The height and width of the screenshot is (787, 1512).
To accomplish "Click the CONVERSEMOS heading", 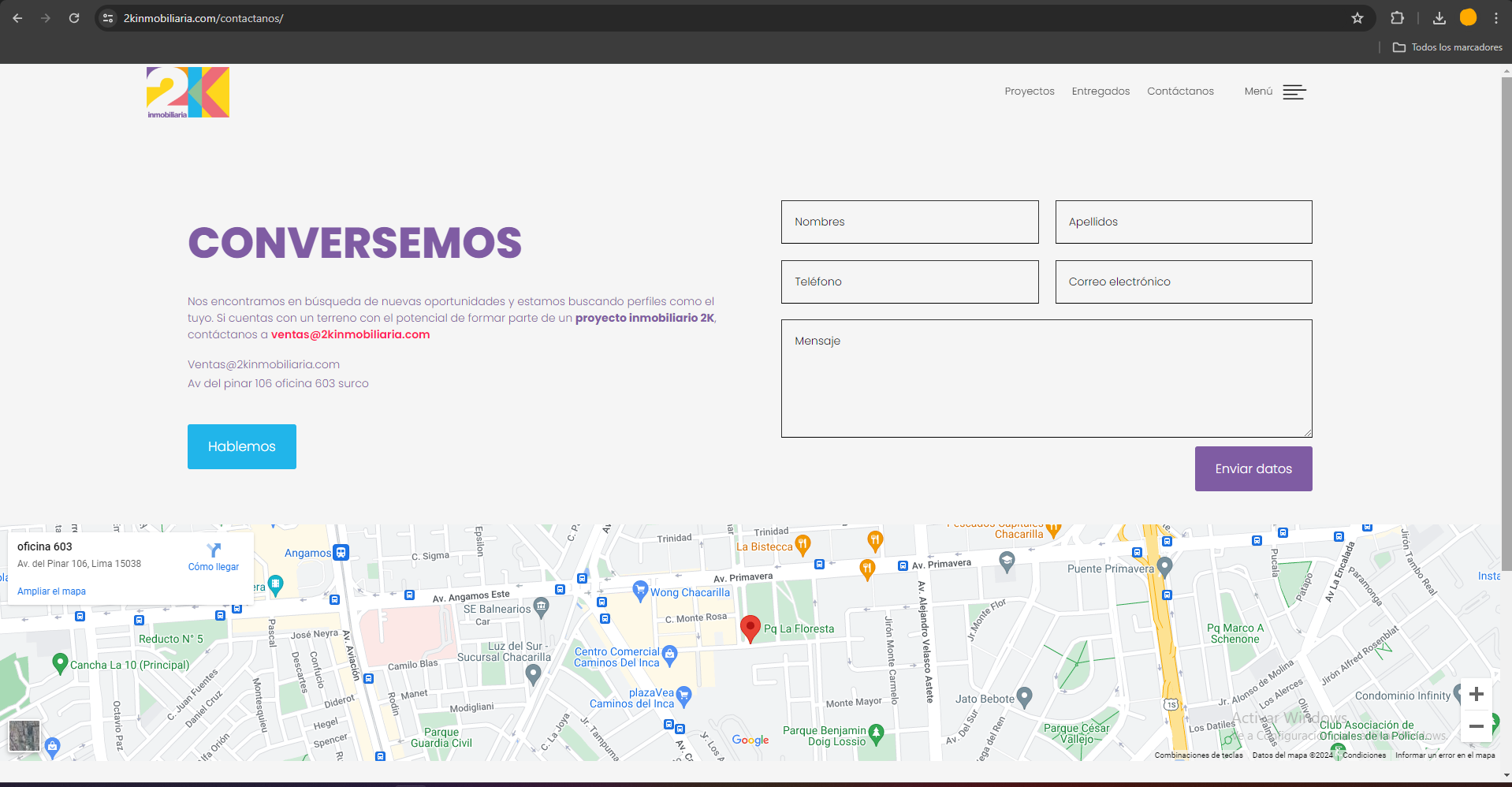I will (355, 242).
